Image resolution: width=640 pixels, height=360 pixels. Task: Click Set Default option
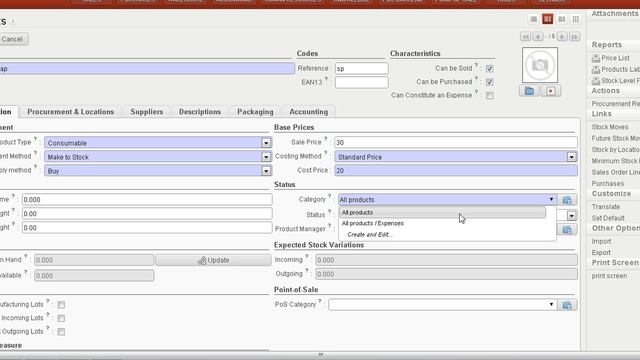click(x=608, y=218)
